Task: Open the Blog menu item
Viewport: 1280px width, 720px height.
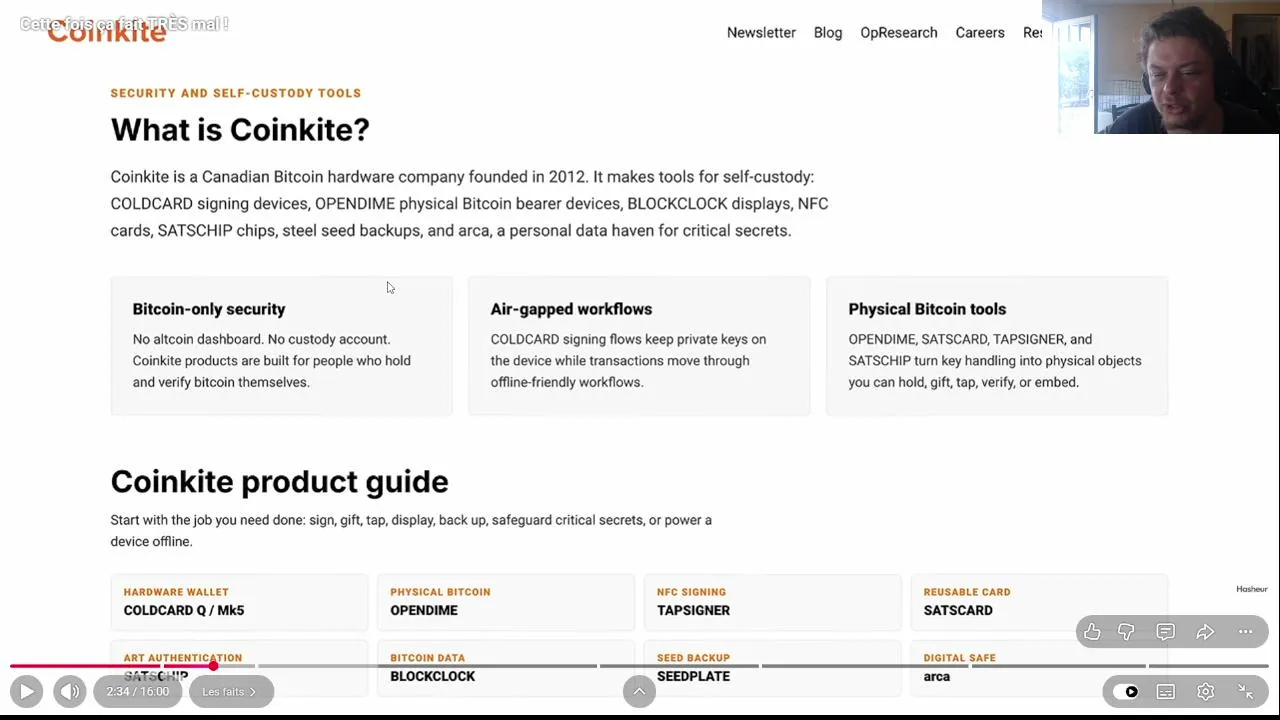Action: tap(828, 32)
